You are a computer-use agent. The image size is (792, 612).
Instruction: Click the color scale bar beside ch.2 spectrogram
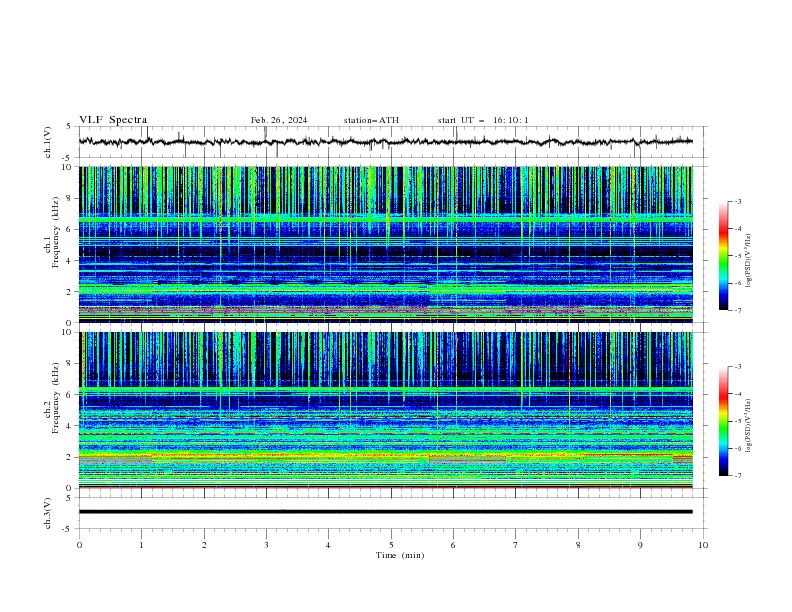click(723, 421)
